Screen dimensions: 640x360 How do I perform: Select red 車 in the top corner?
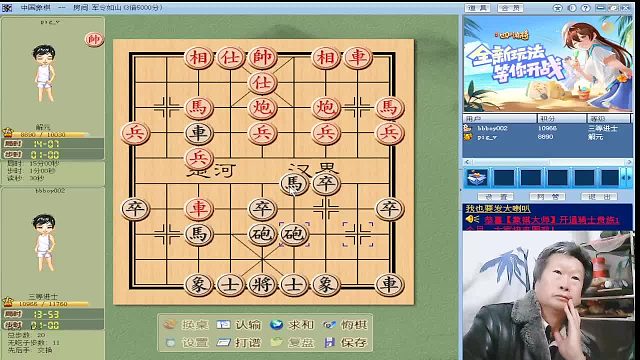(x=358, y=57)
